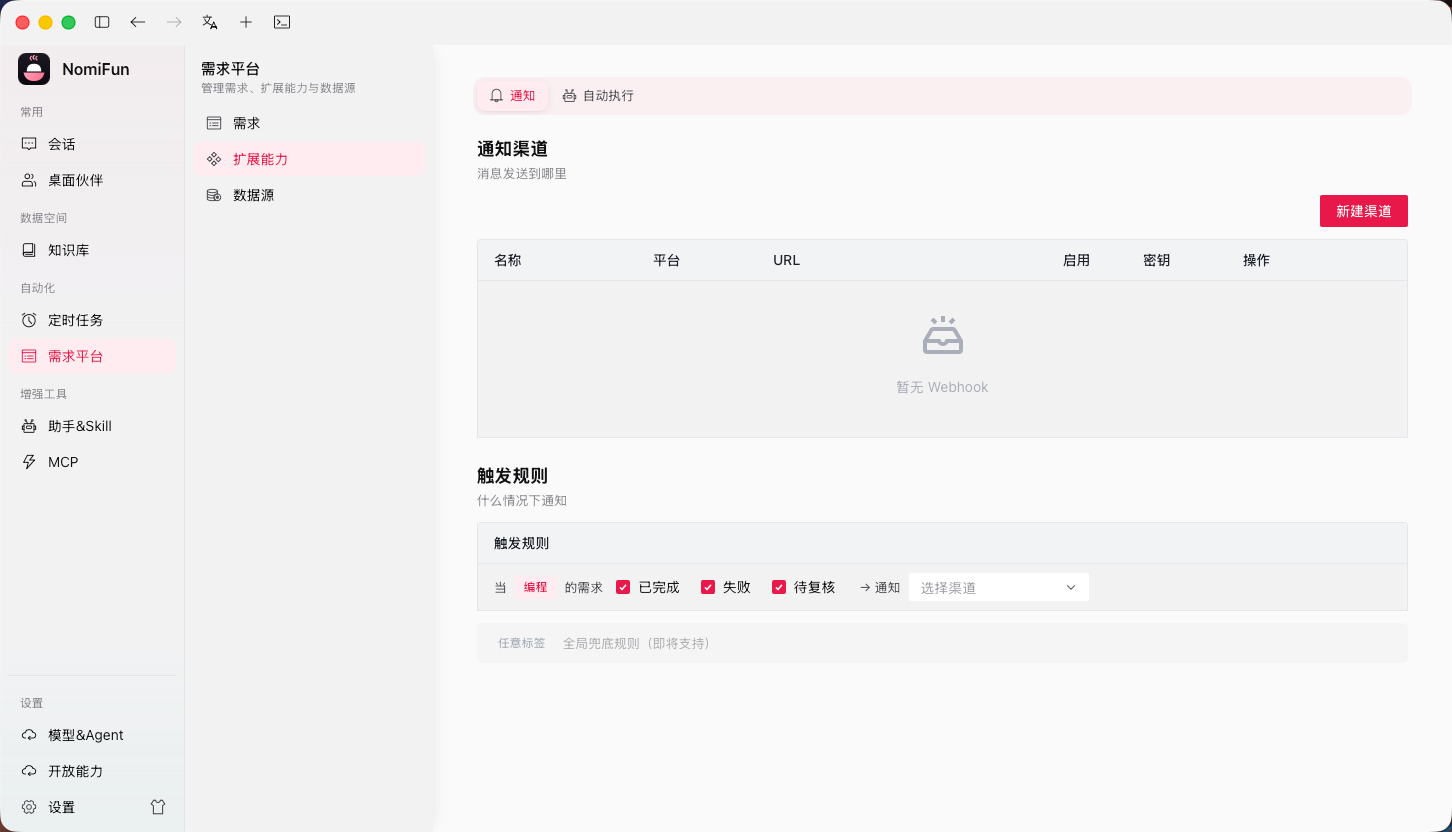1452x832 pixels.
Task: Select 需求平台 in sidebar
Action: click(x=92, y=356)
